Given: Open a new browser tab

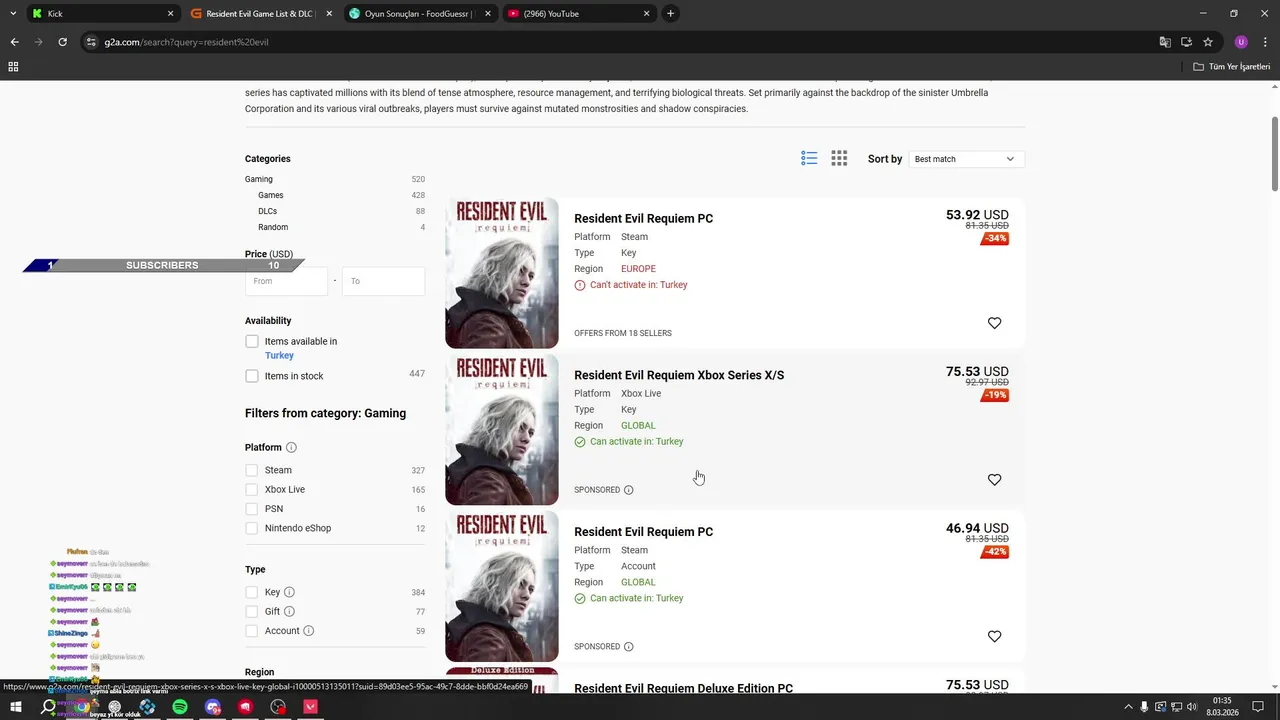Looking at the screenshot, I should click(670, 14).
